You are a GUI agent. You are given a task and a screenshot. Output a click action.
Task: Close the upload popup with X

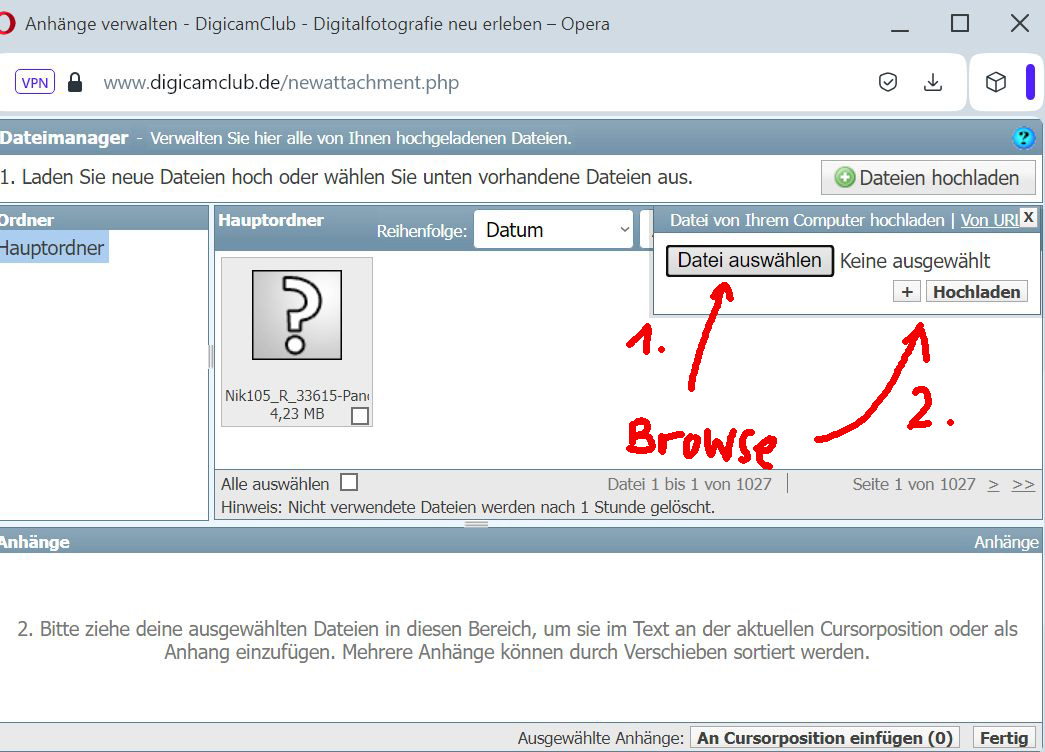coord(1028,217)
